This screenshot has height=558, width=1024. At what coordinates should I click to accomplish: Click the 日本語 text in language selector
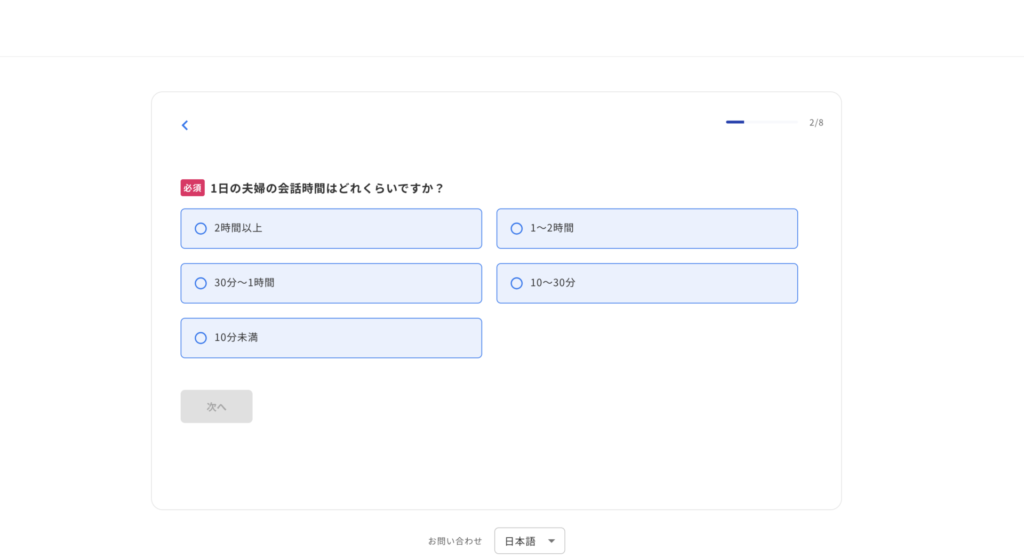pos(520,541)
